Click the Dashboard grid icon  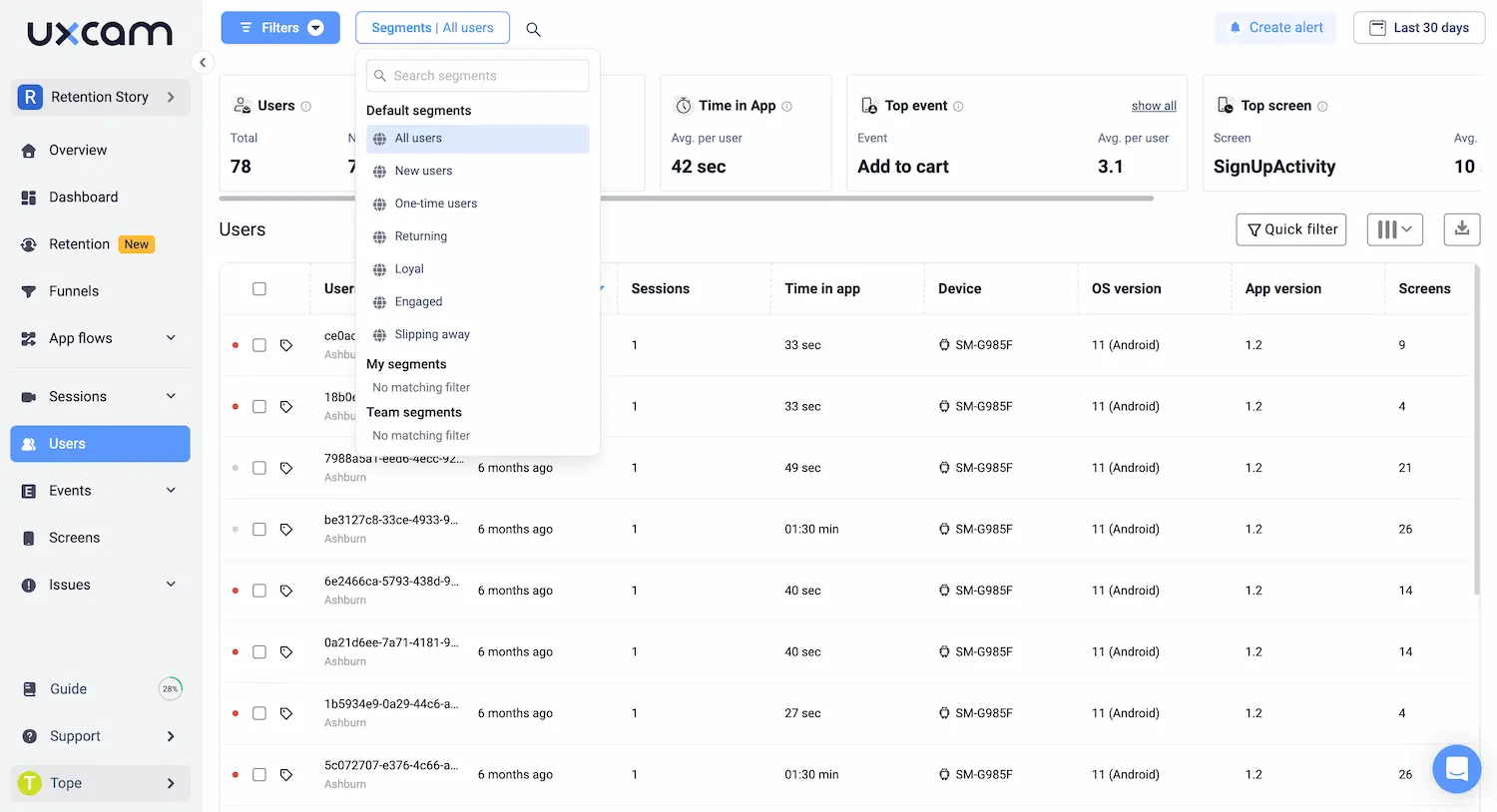(29, 198)
